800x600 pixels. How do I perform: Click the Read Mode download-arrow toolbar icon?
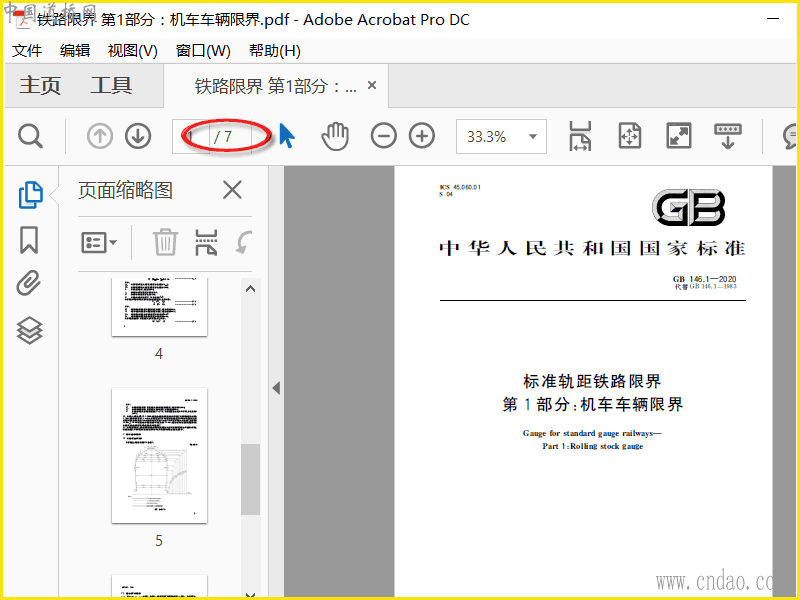[x=728, y=136]
